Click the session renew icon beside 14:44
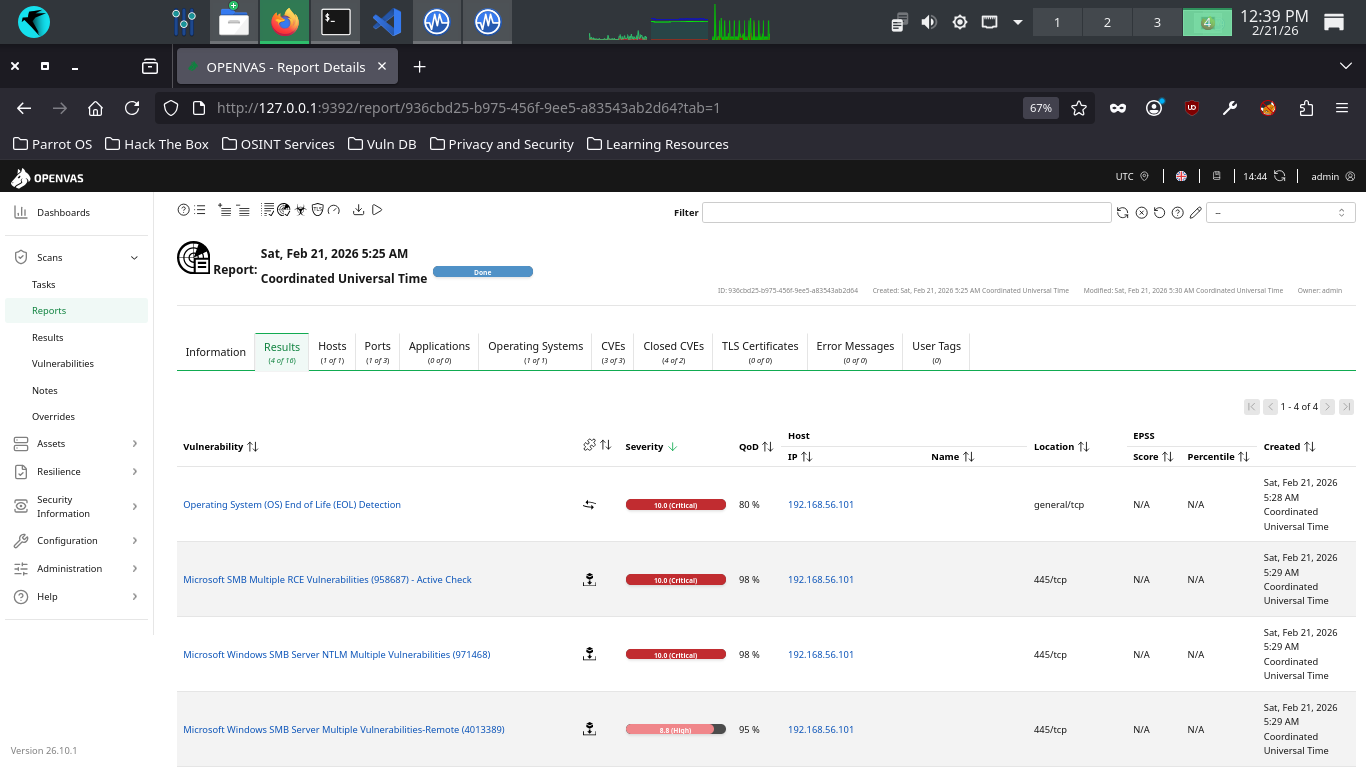 click(x=1279, y=177)
